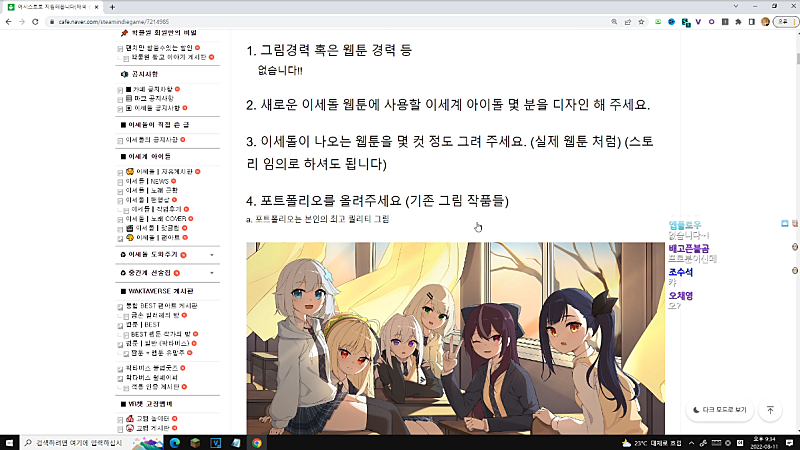Select the Naver cafe browser tab
The image size is (800, 450).
click(x=53, y=7)
